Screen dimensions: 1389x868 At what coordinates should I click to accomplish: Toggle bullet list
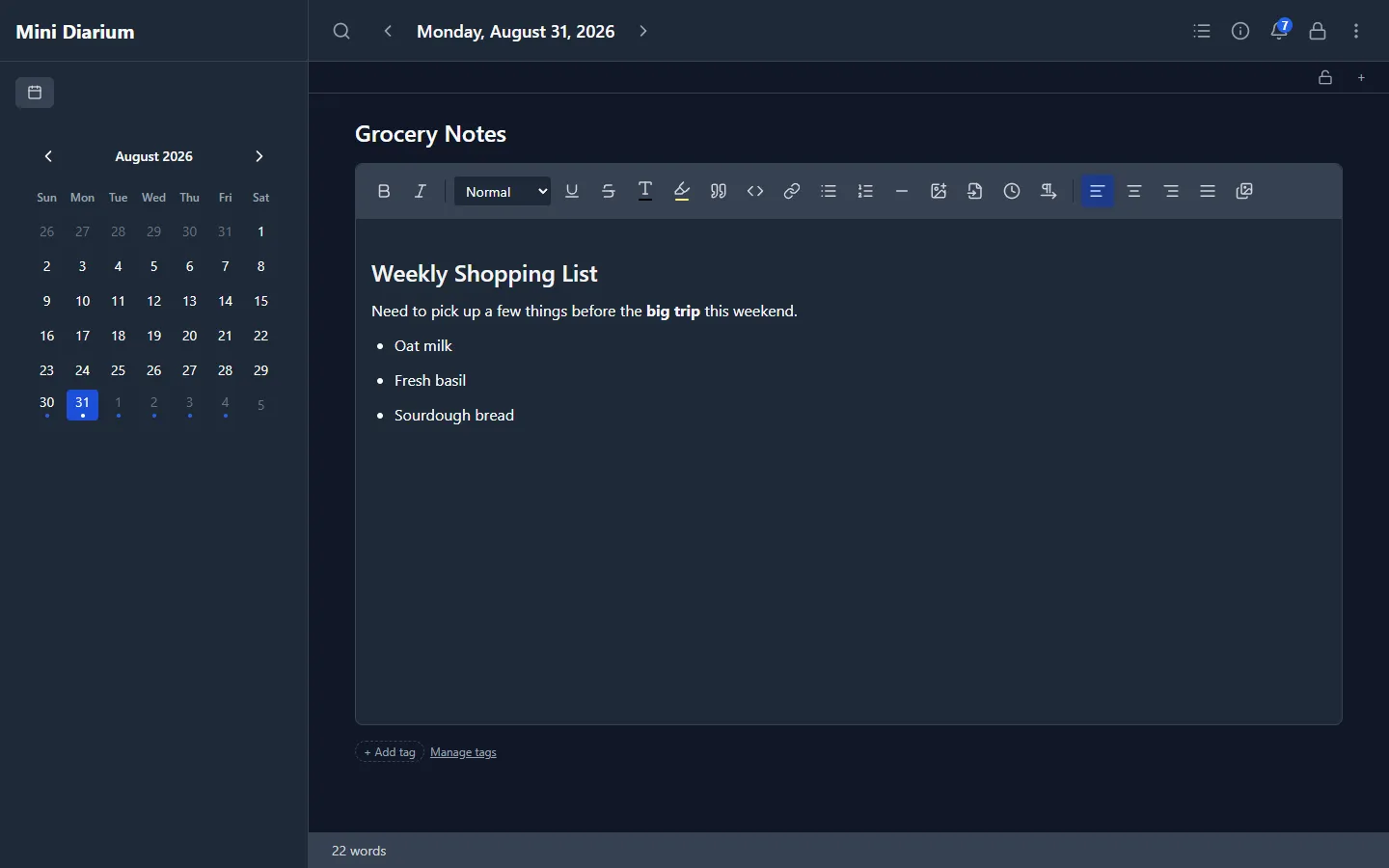tap(829, 191)
